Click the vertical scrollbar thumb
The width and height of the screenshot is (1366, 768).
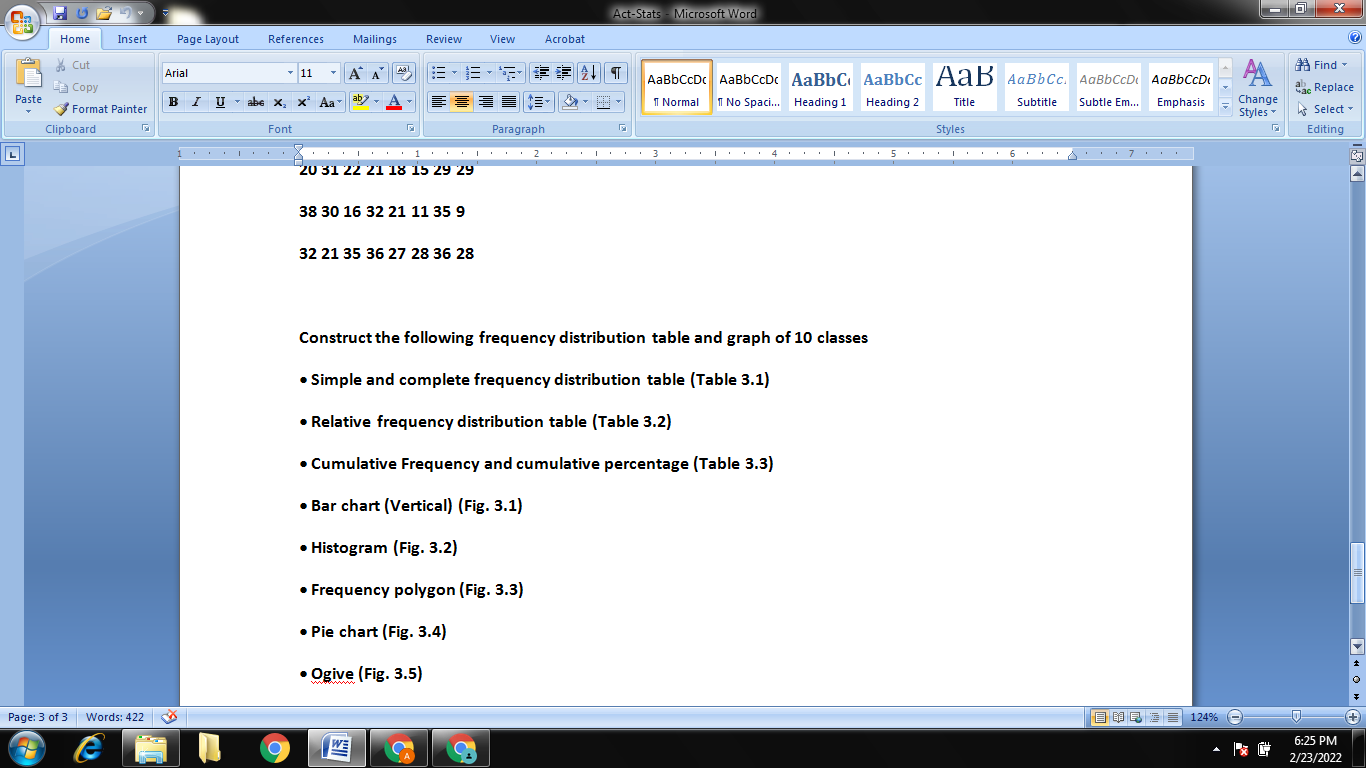(1357, 574)
